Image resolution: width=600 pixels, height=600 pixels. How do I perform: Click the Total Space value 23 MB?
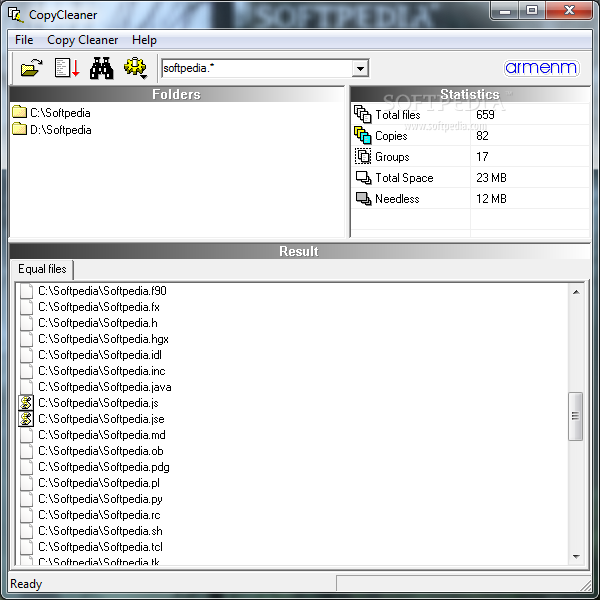tap(491, 178)
